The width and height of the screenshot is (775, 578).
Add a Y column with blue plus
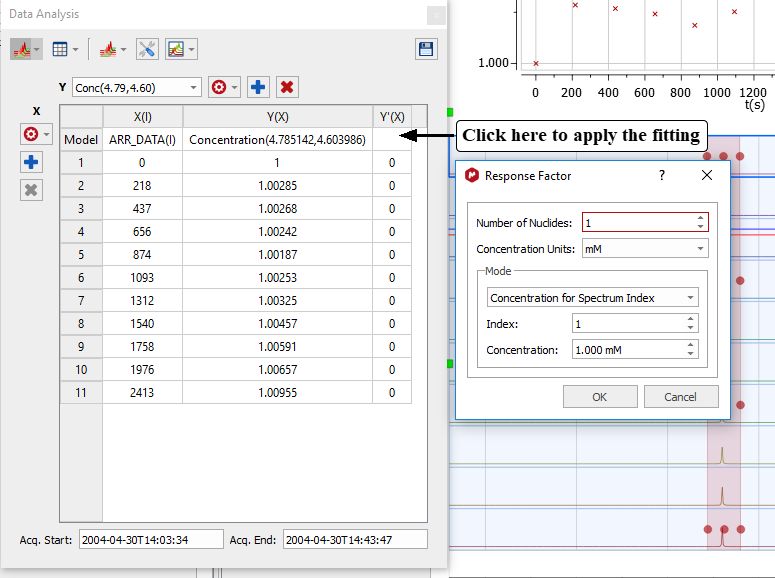pyautogui.click(x=258, y=88)
